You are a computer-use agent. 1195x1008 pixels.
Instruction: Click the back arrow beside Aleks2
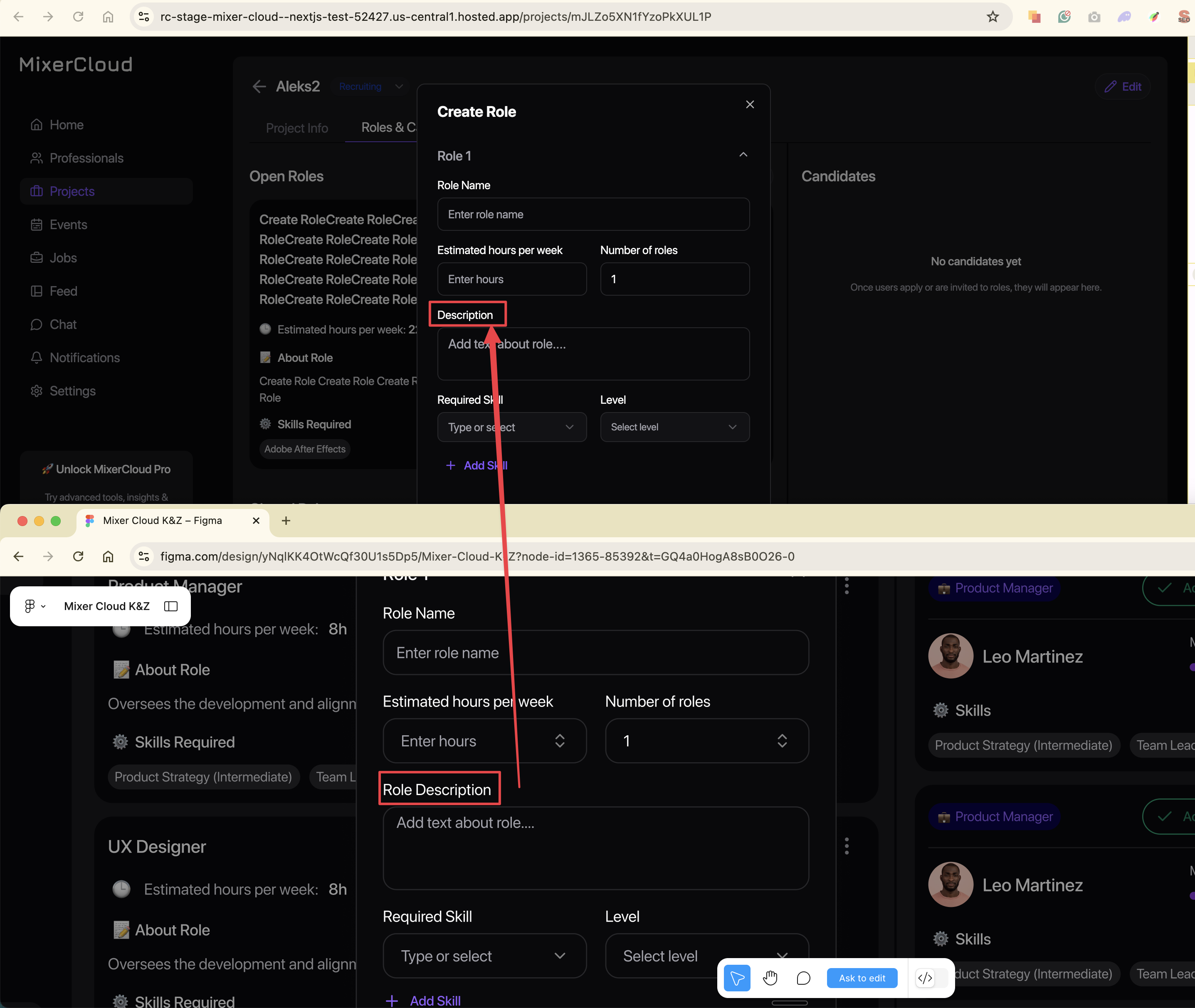259,87
